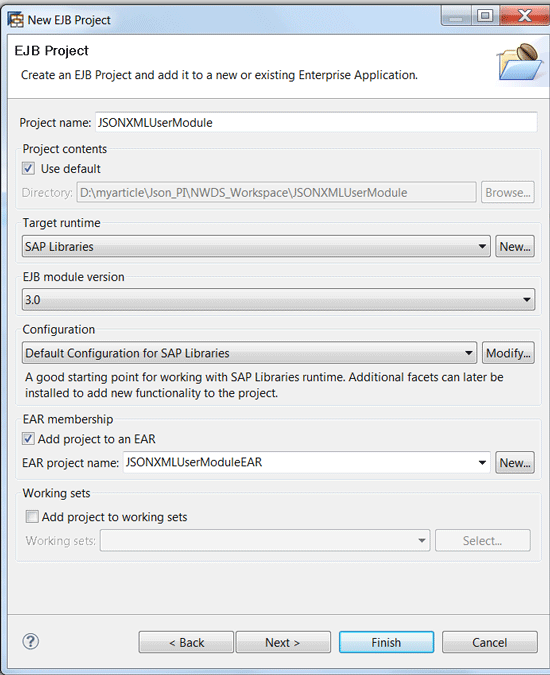Image resolution: width=550 pixels, height=675 pixels.
Task: Click New... beside EAR project name
Action: tap(515, 463)
